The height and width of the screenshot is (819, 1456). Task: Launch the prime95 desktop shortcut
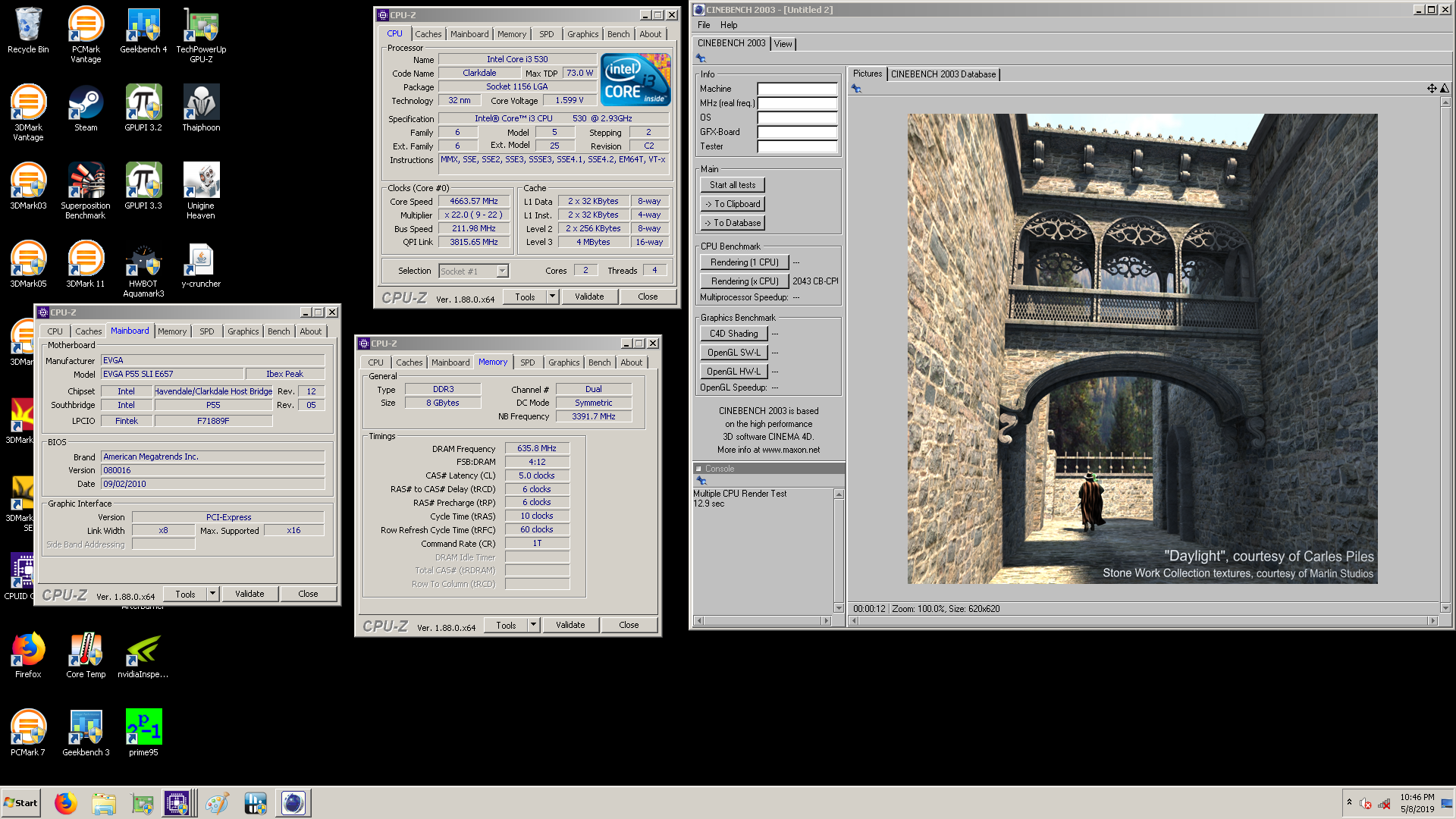pyautogui.click(x=143, y=733)
